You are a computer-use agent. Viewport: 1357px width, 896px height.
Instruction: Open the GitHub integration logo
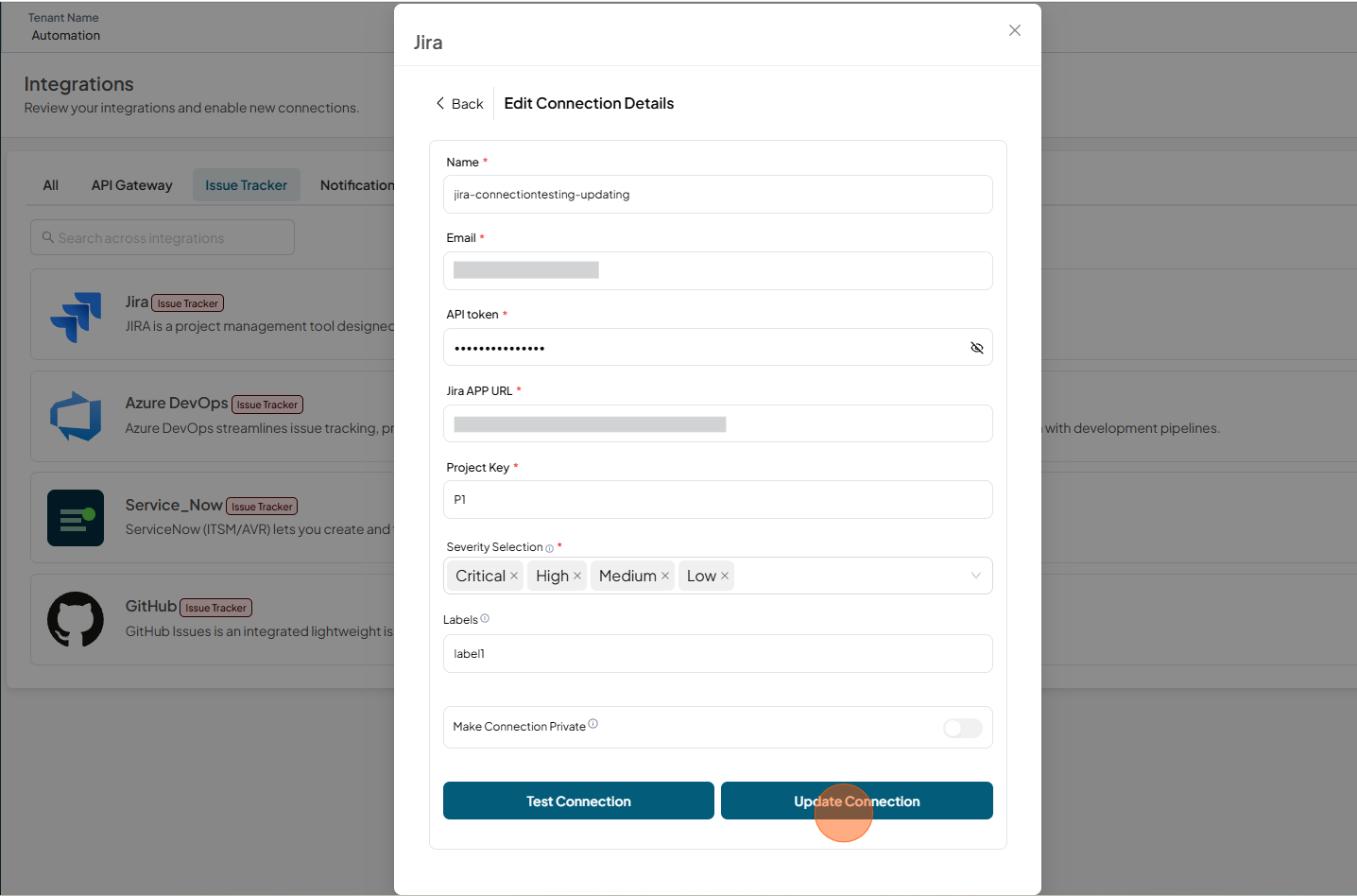click(76, 619)
